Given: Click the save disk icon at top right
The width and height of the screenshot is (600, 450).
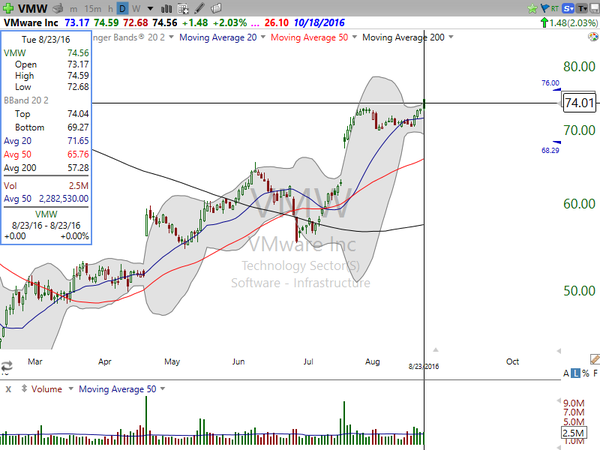Looking at the screenshot, I should 595,8.
